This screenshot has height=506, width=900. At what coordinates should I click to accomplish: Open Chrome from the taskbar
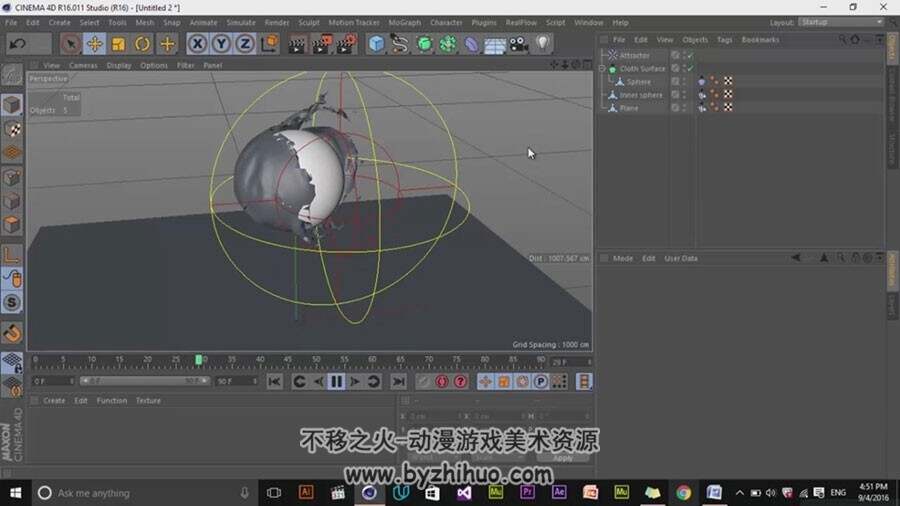click(x=683, y=493)
